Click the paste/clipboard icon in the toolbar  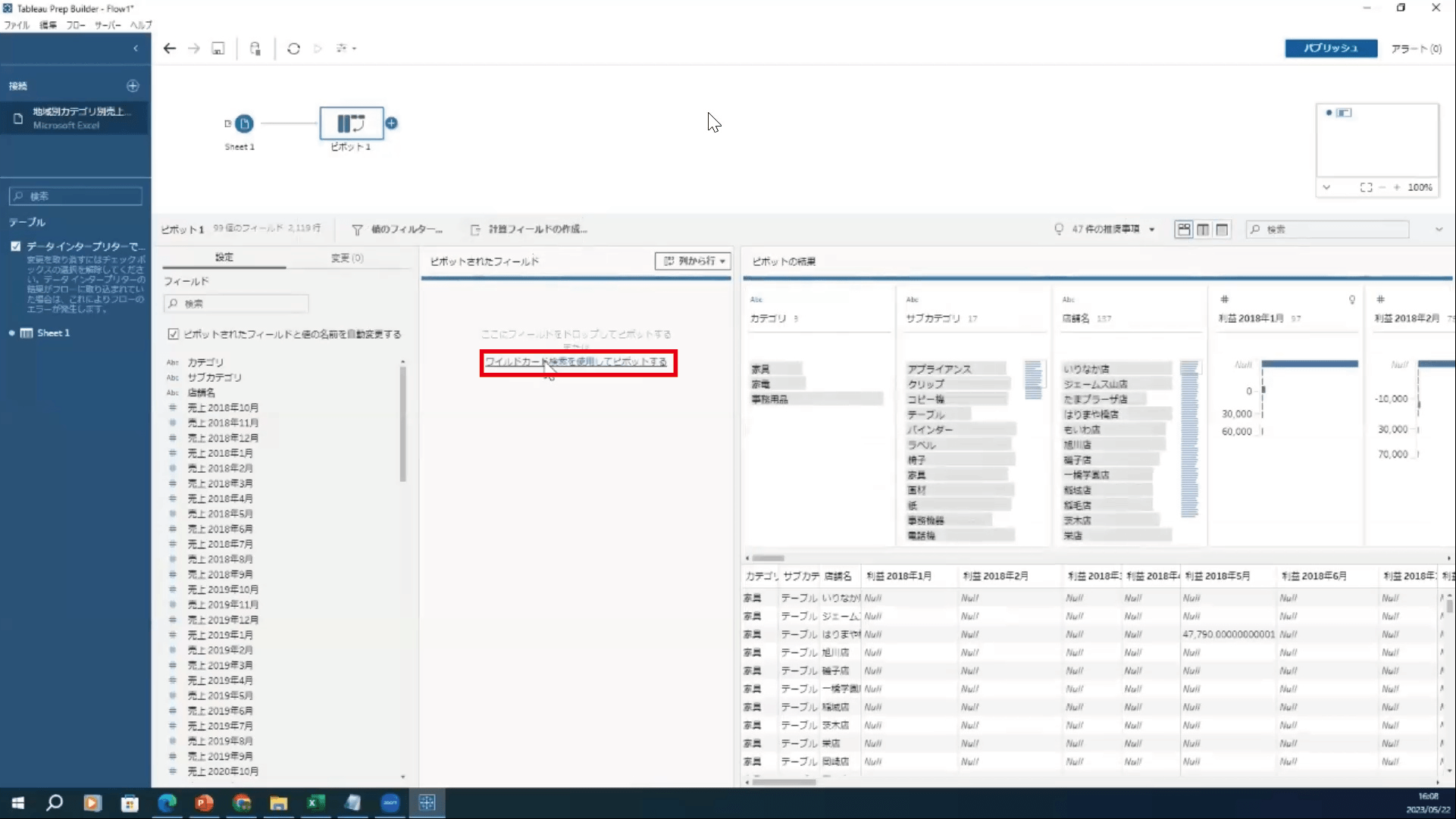[255, 48]
